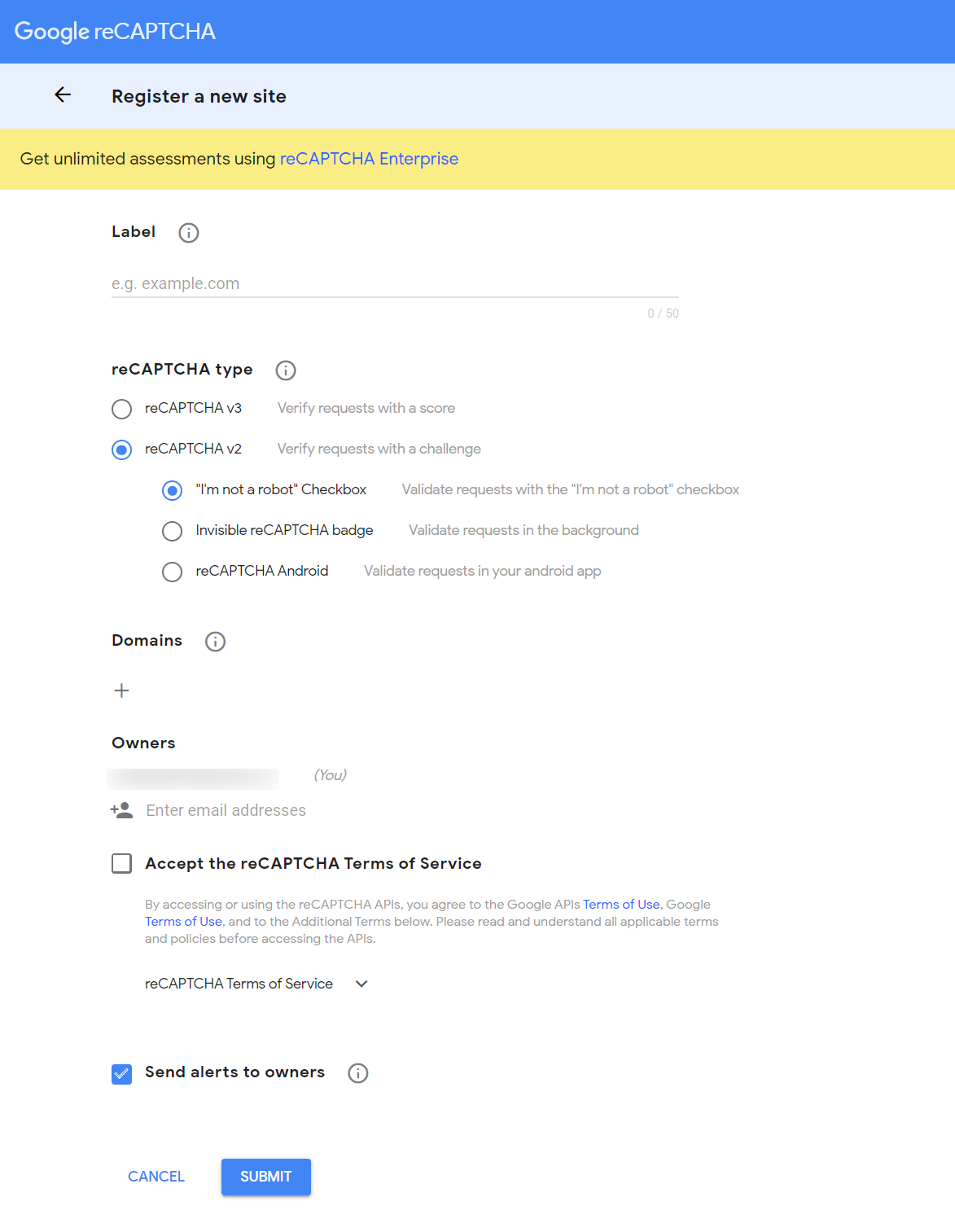955x1232 pixels.
Task: Open the reCAPTCHA type info icon
Action: click(x=286, y=370)
